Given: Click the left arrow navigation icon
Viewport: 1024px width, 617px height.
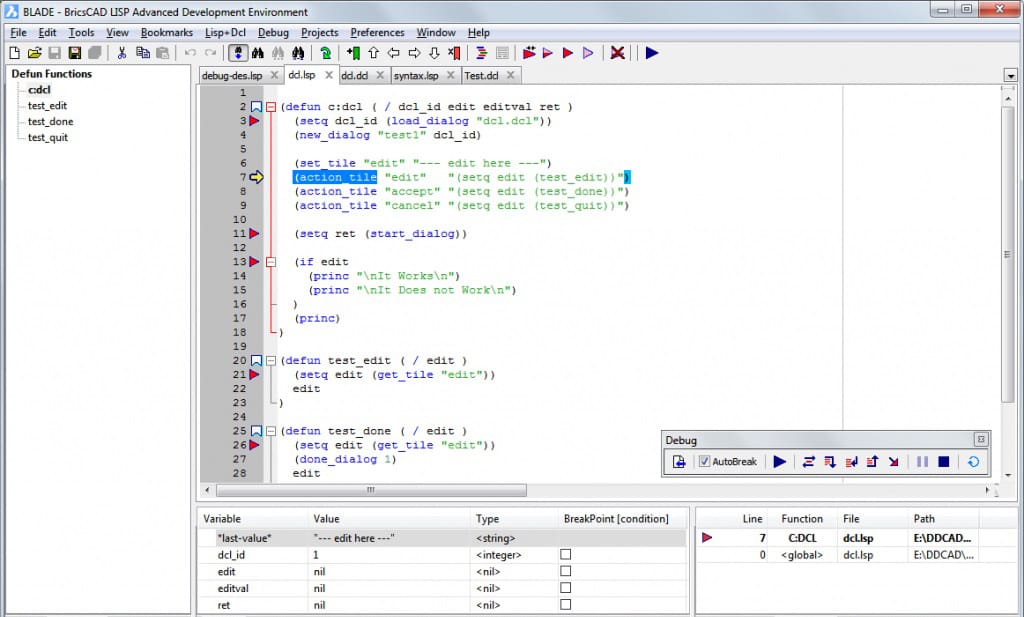Looking at the screenshot, I should (x=394, y=53).
